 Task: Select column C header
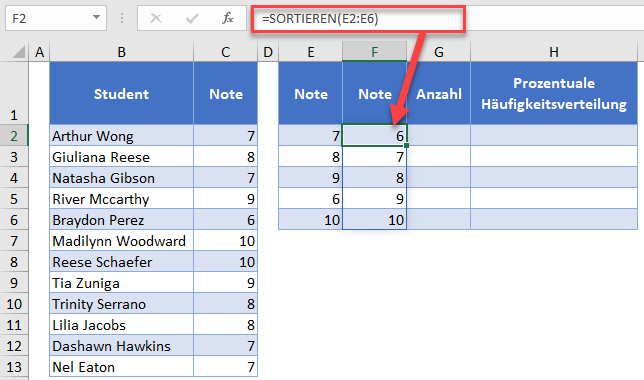click(225, 52)
